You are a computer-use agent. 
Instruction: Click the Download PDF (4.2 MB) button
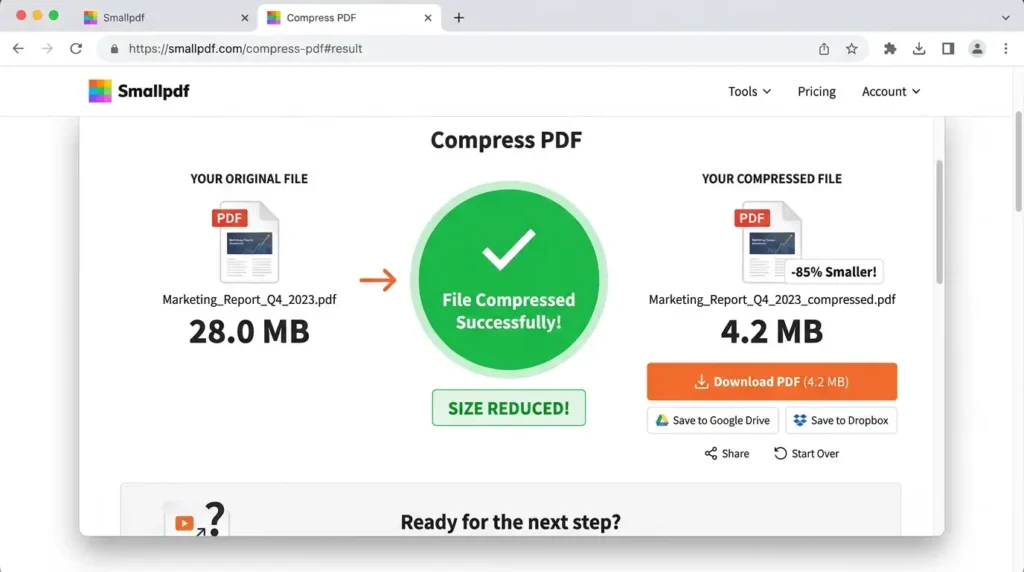(772, 381)
